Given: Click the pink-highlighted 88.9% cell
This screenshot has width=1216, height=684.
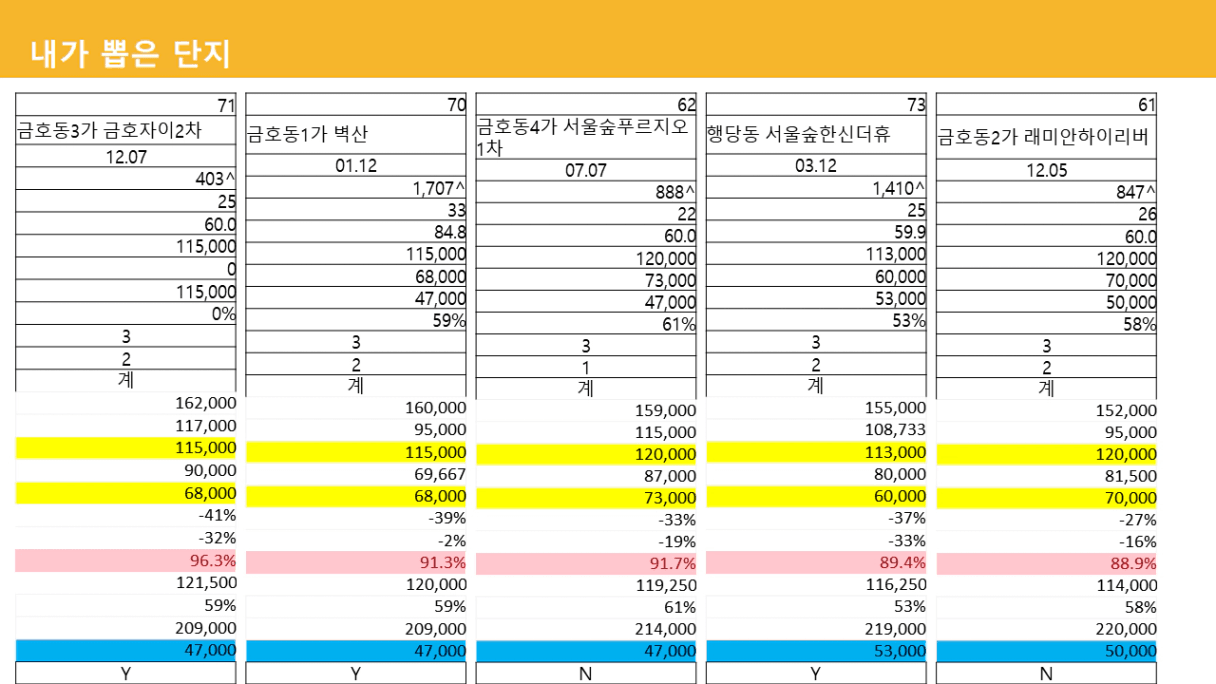Looking at the screenshot, I should 1046,564.
